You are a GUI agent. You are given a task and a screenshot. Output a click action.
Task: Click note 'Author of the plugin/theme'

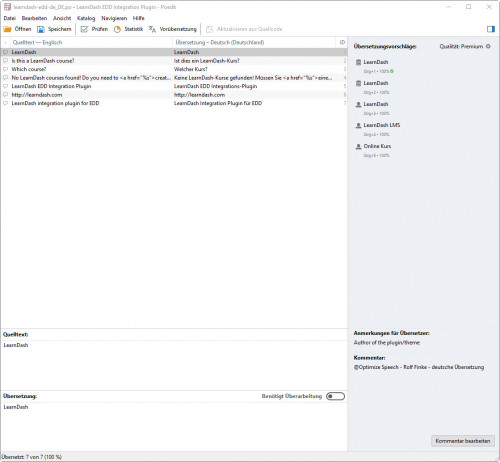coord(386,342)
